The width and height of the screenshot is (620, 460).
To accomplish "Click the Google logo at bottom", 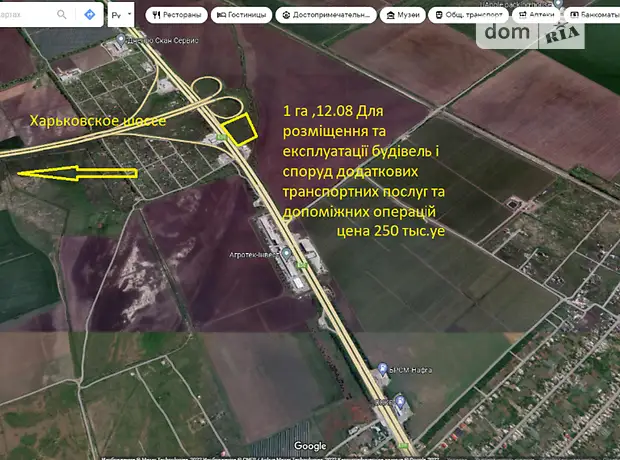I will coord(310,445).
